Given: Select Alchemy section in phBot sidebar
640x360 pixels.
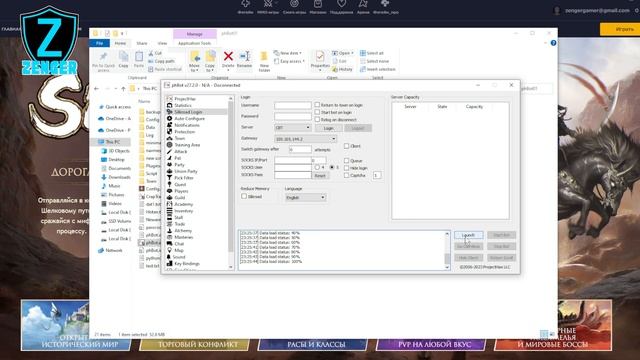Looking at the screenshot, I should 183,231.
